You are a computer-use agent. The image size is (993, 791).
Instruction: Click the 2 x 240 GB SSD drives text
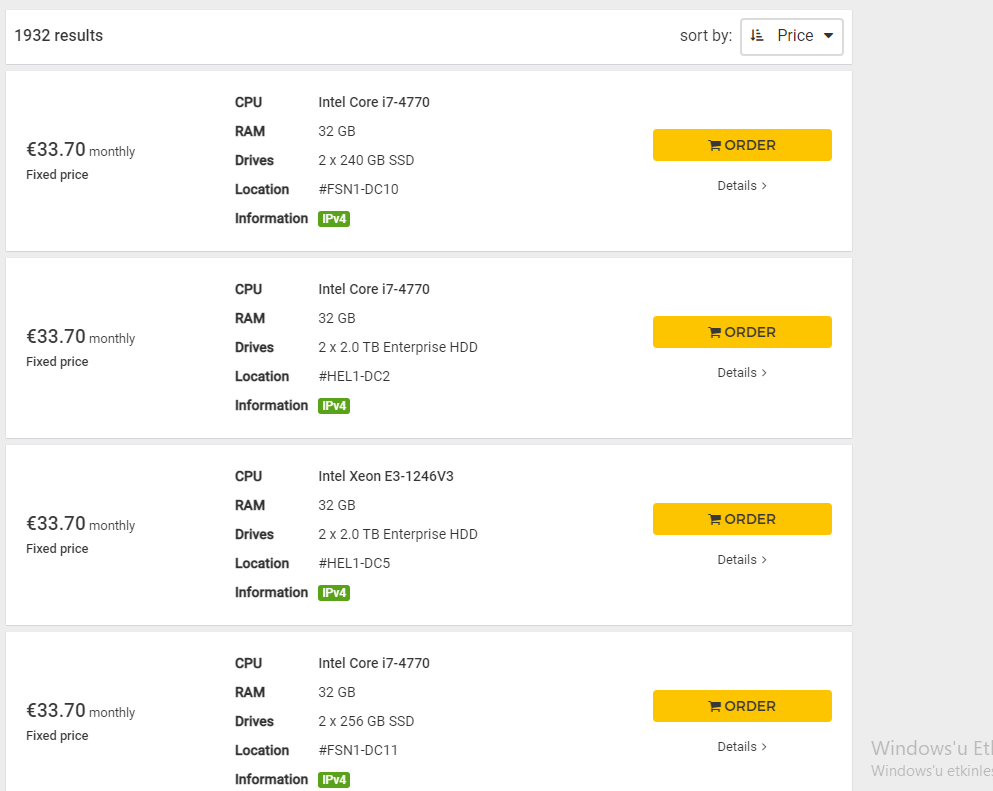click(366, 160)
